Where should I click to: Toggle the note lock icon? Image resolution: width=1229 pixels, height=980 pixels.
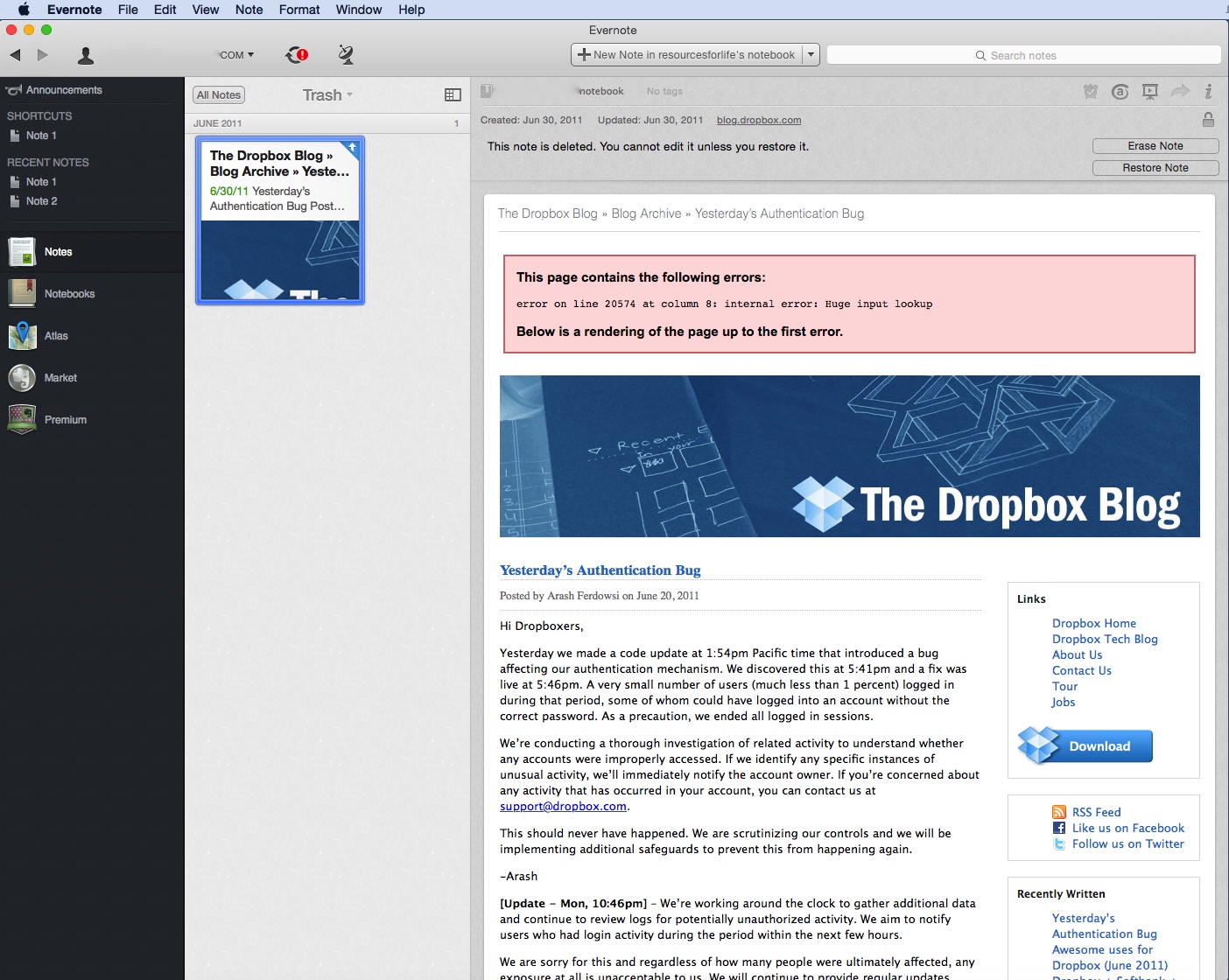[x=1208, y=120]
